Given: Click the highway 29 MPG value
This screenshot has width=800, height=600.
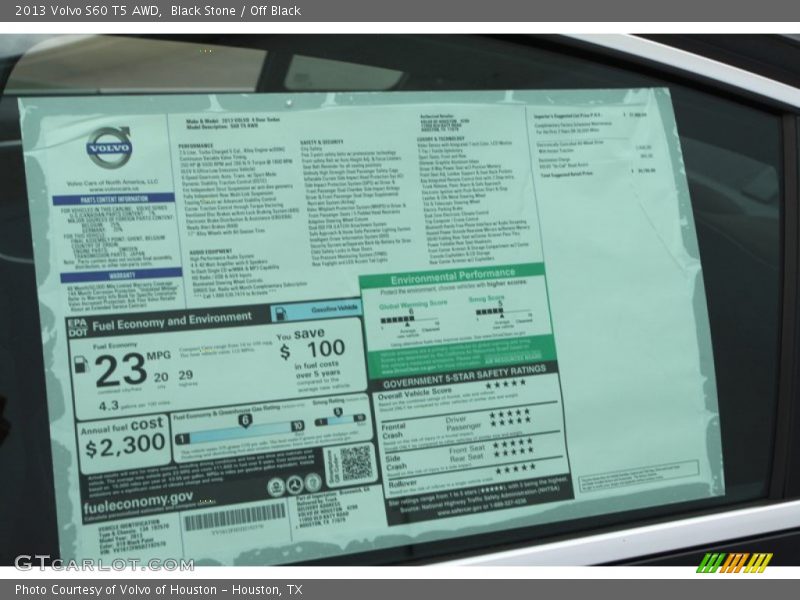Looking at the screenshot, I should 186,376.
